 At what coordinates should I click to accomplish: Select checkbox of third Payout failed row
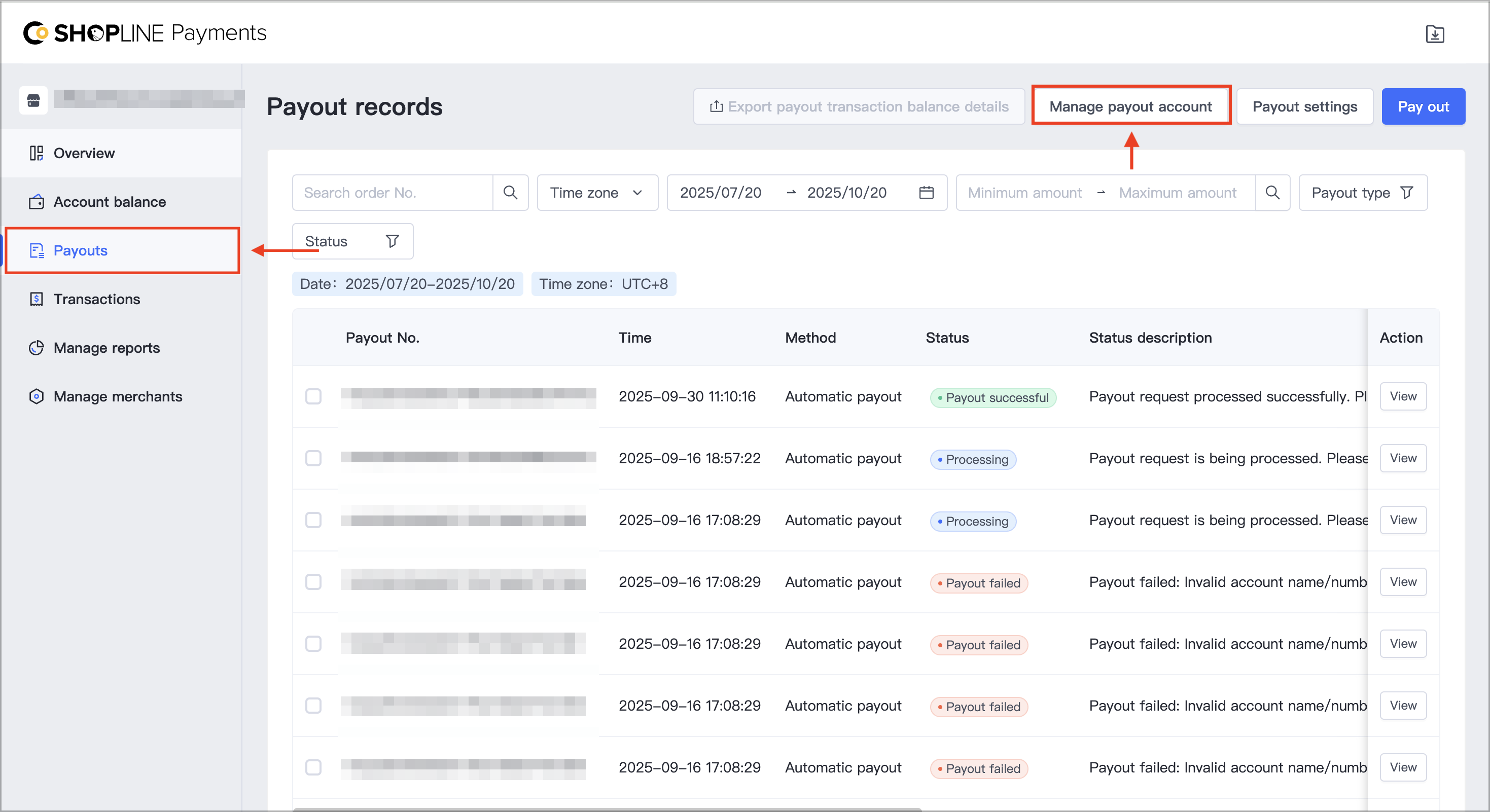coord(313,706)
